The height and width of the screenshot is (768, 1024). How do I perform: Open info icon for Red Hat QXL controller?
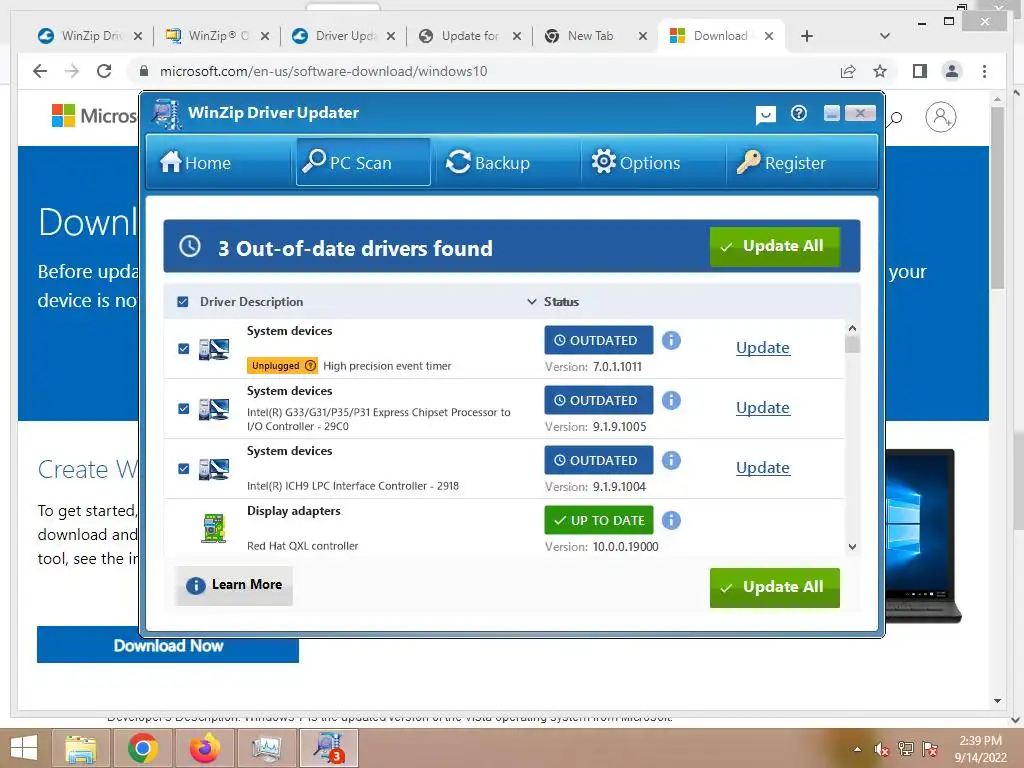tap(671, 520)
